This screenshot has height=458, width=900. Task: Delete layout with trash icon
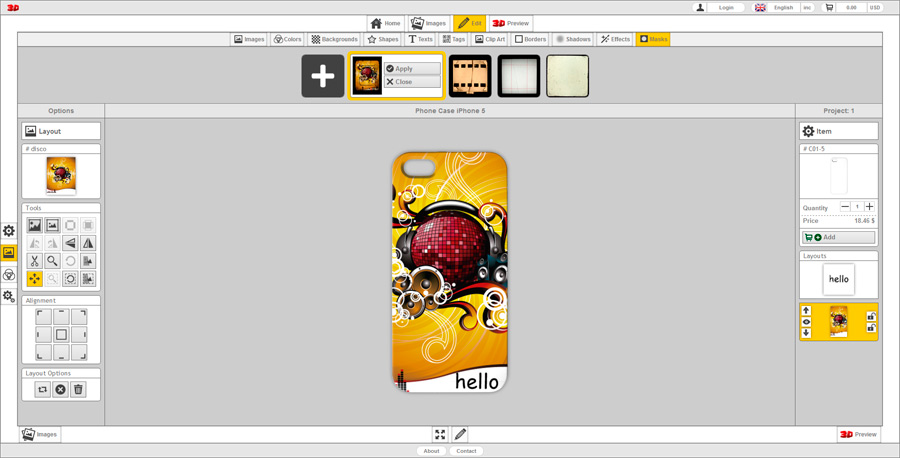click(x=78, y=390)
